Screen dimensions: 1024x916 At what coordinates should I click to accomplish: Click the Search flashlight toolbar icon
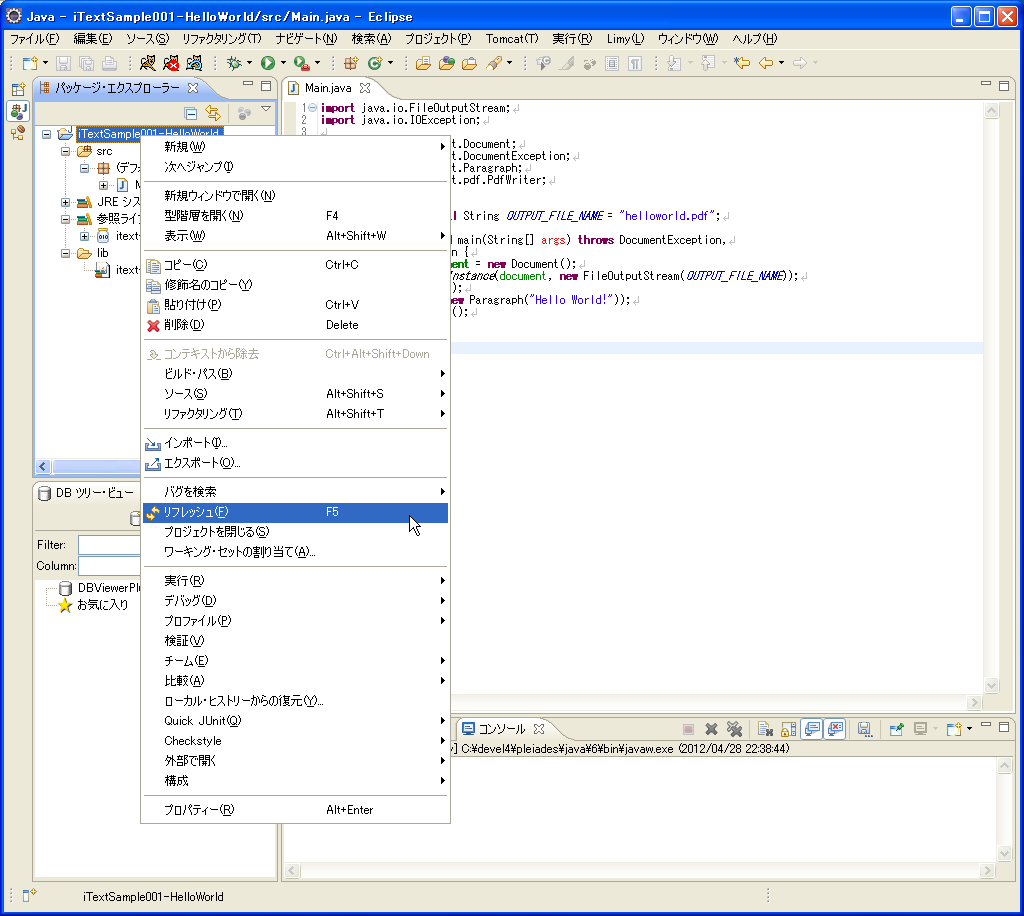(x=494, y=63)
